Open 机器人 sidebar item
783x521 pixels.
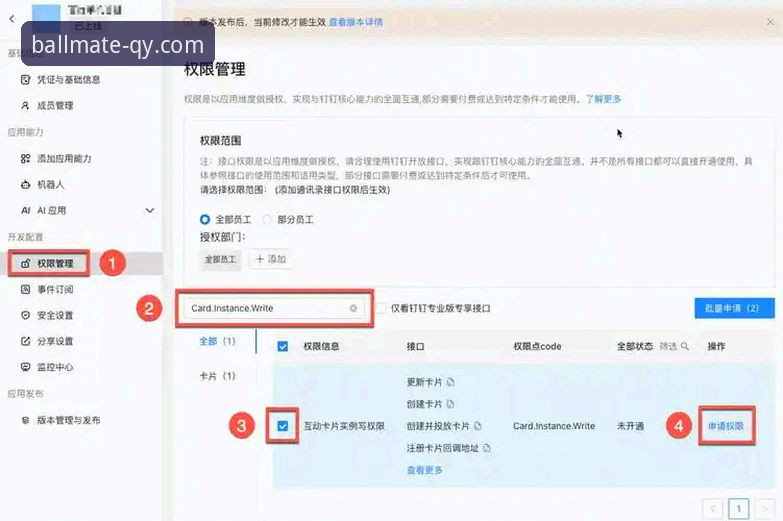pos(42,184)
